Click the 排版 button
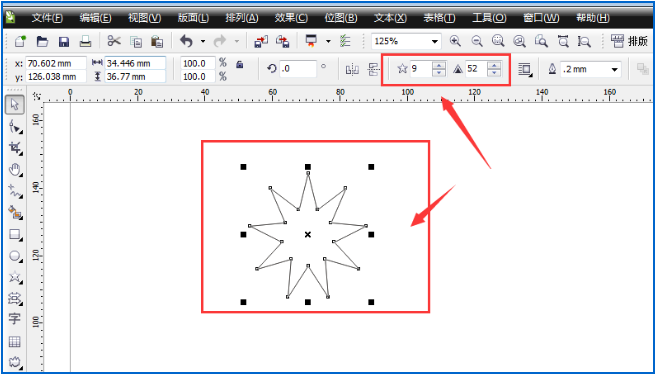 [x=629, y=41]
